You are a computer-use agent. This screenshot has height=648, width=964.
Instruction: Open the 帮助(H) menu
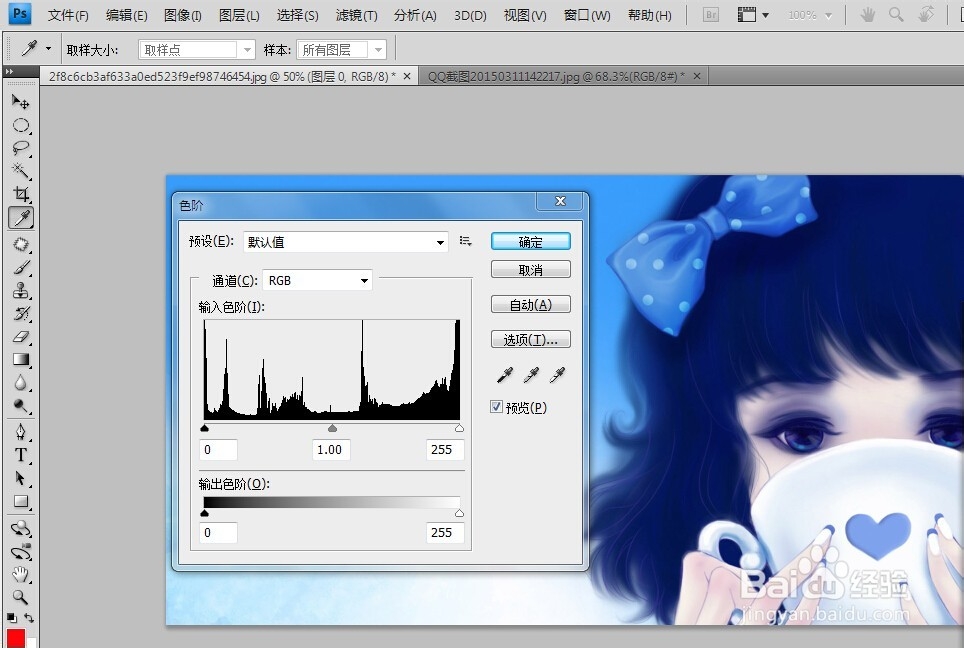[x=649, y=15]
